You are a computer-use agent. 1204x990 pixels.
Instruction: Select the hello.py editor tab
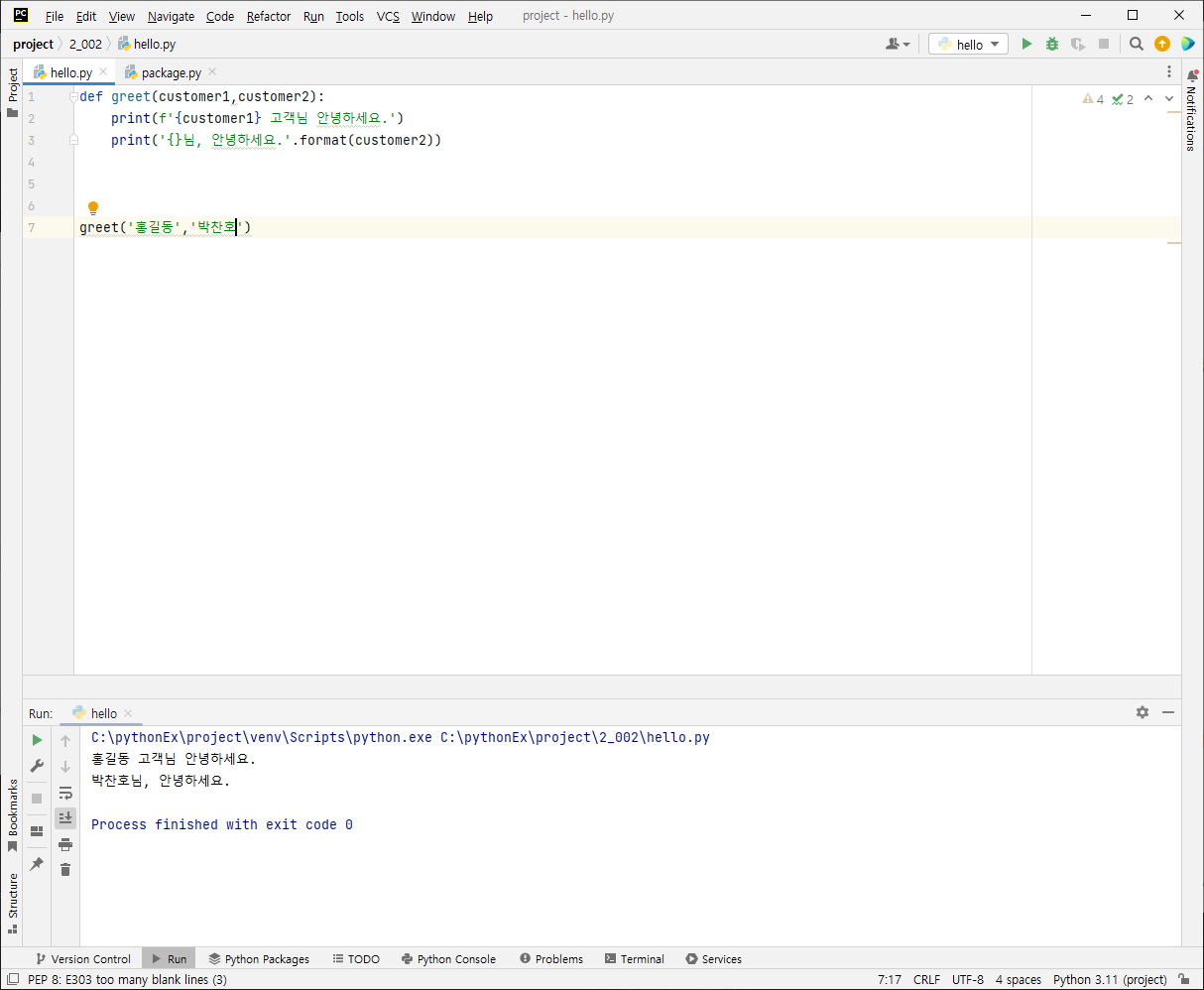[x=71, y=72]
